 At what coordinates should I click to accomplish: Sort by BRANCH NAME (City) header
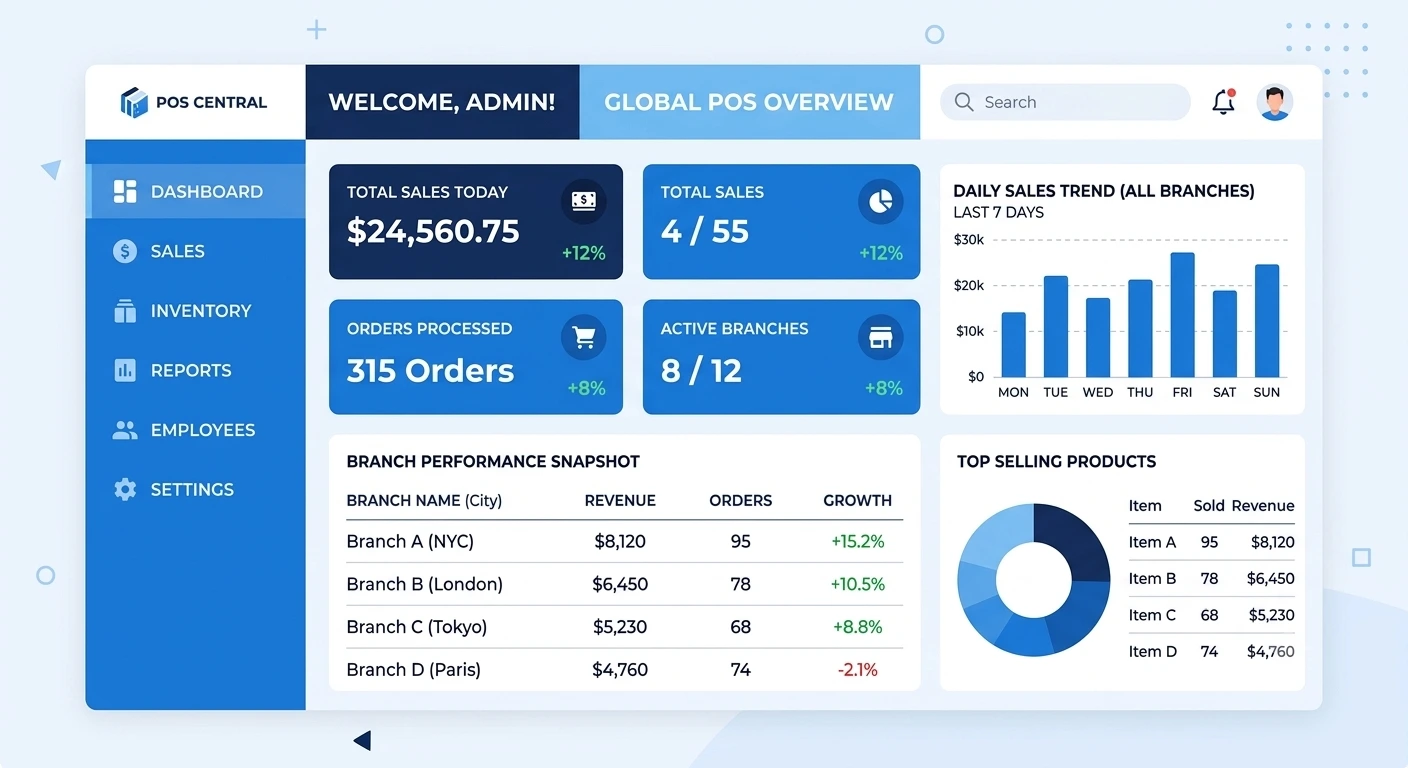tap(424, 500)
